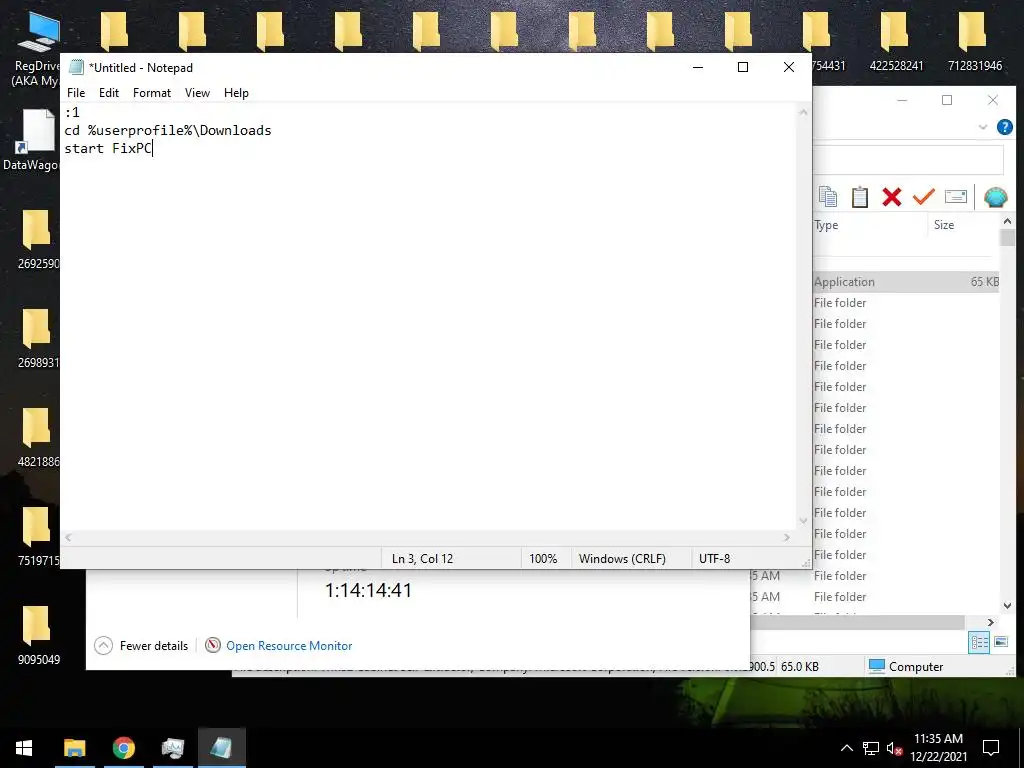This screenshot has width=1024, height=768.
Task: Show hidden system tray icons
Action: pyautogui.click(x=846, y=748)
